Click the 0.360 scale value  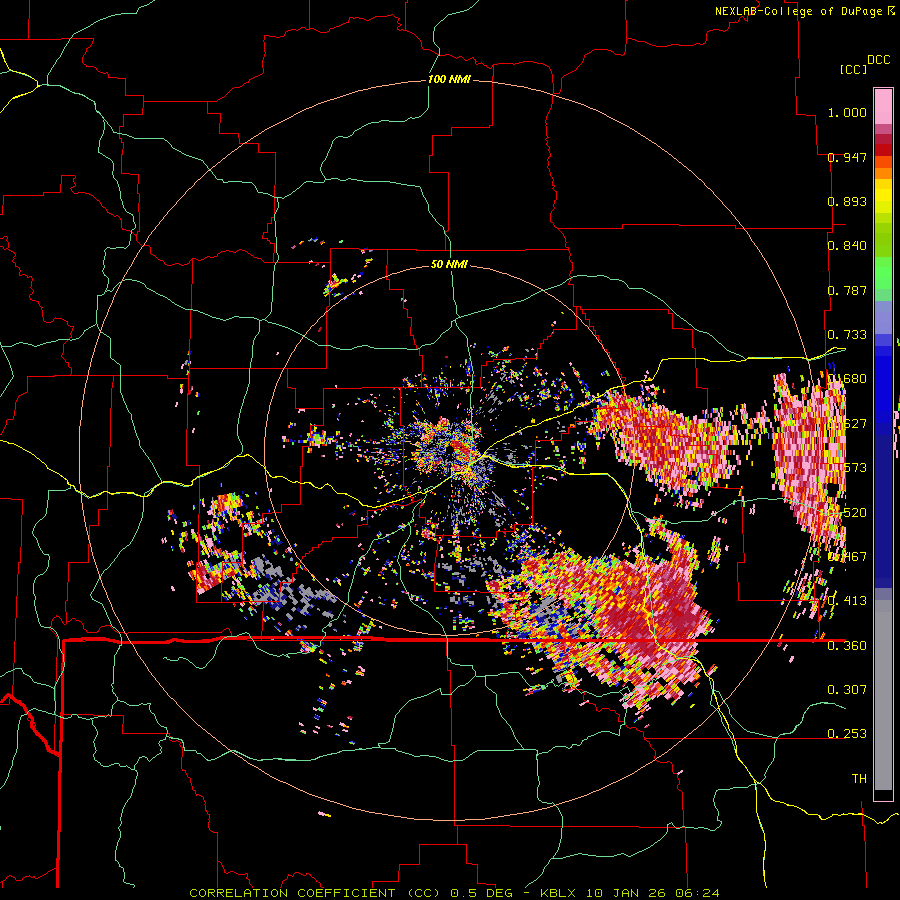click(847, 646)
